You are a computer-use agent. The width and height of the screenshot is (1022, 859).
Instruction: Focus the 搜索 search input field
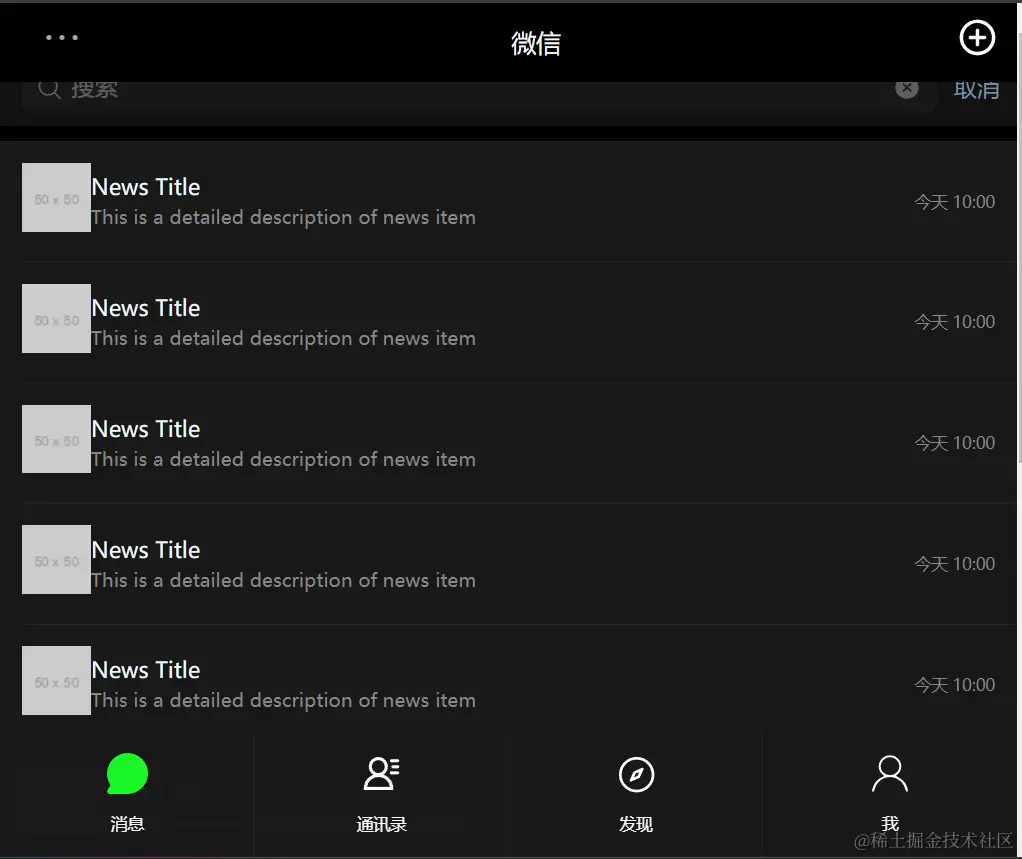click(479, 96)
